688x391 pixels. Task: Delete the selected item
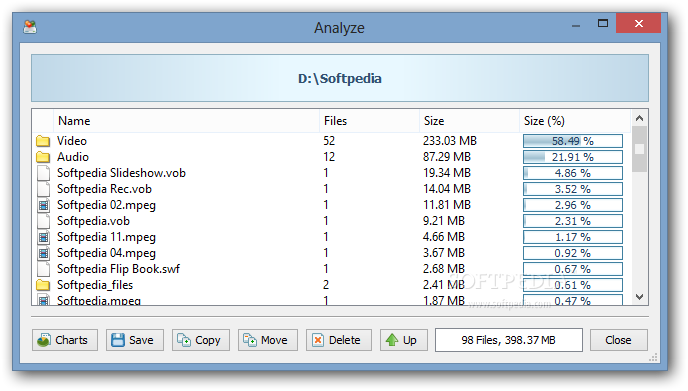pos(339,340)
